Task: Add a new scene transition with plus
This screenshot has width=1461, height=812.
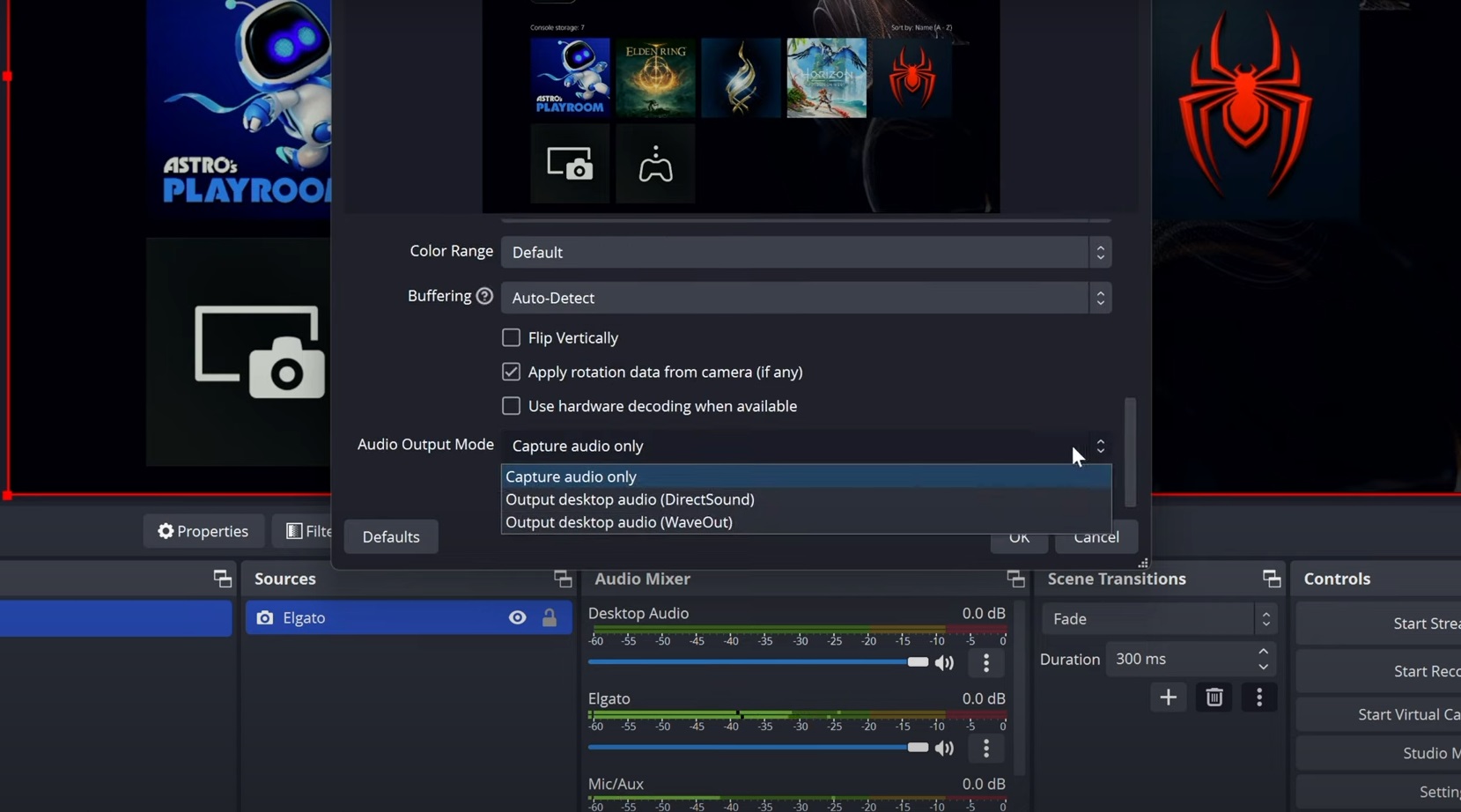Action: tap(1169, 698)
